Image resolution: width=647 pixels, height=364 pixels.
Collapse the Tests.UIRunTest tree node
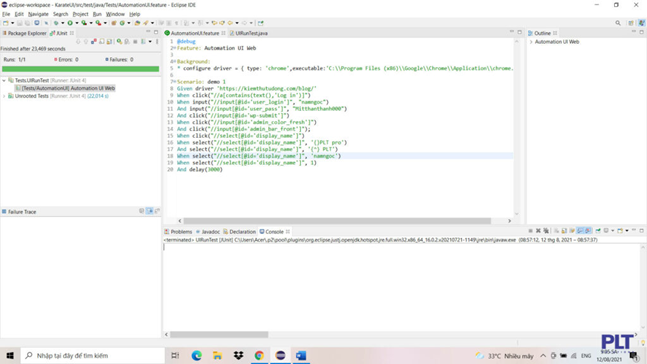(x=4, y=80)
